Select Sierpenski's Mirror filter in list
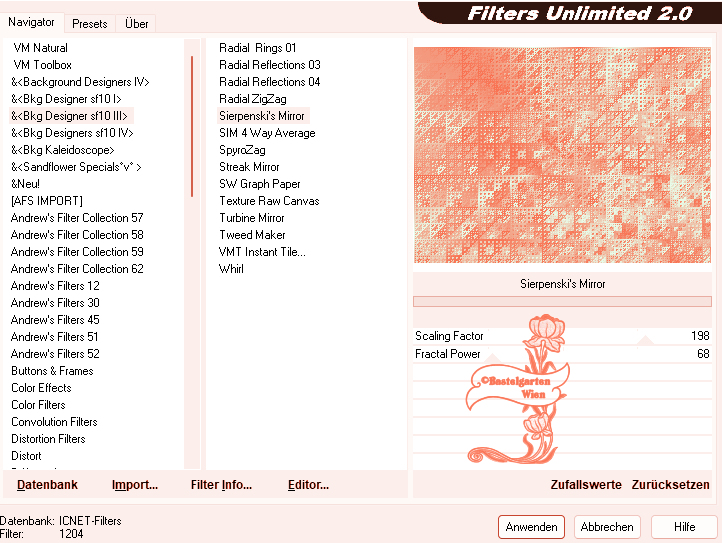Viewport: 722px width, 543px height. pyautogui.click(x=262, y=116)
